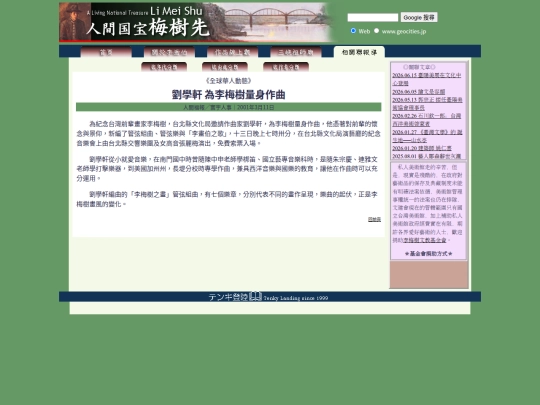This screenshot has height=405, width=540.
Task: Open the 作品線上看 tab
Action: click(232, 52)
